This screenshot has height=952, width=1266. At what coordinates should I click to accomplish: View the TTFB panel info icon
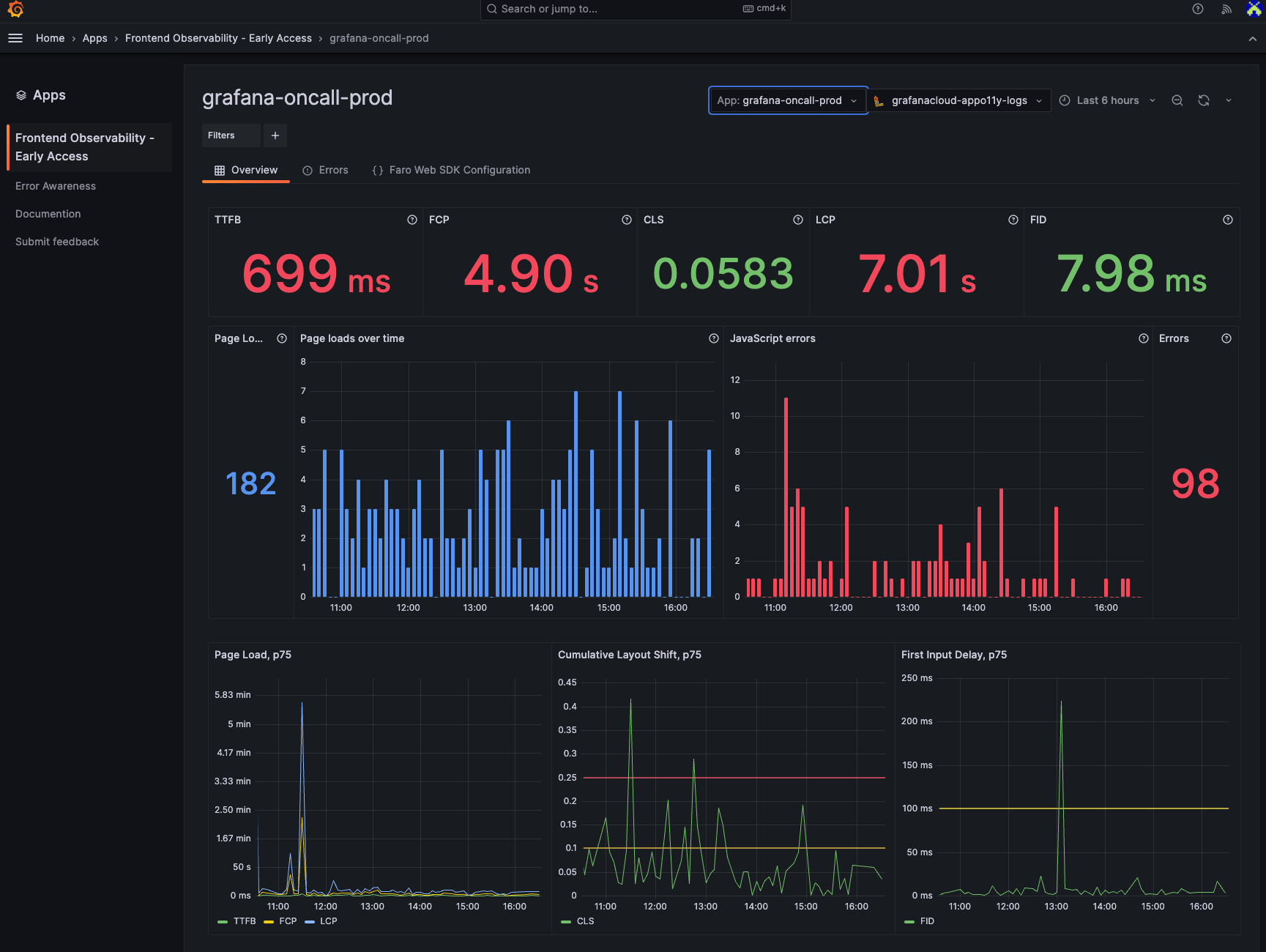point(412,220)
